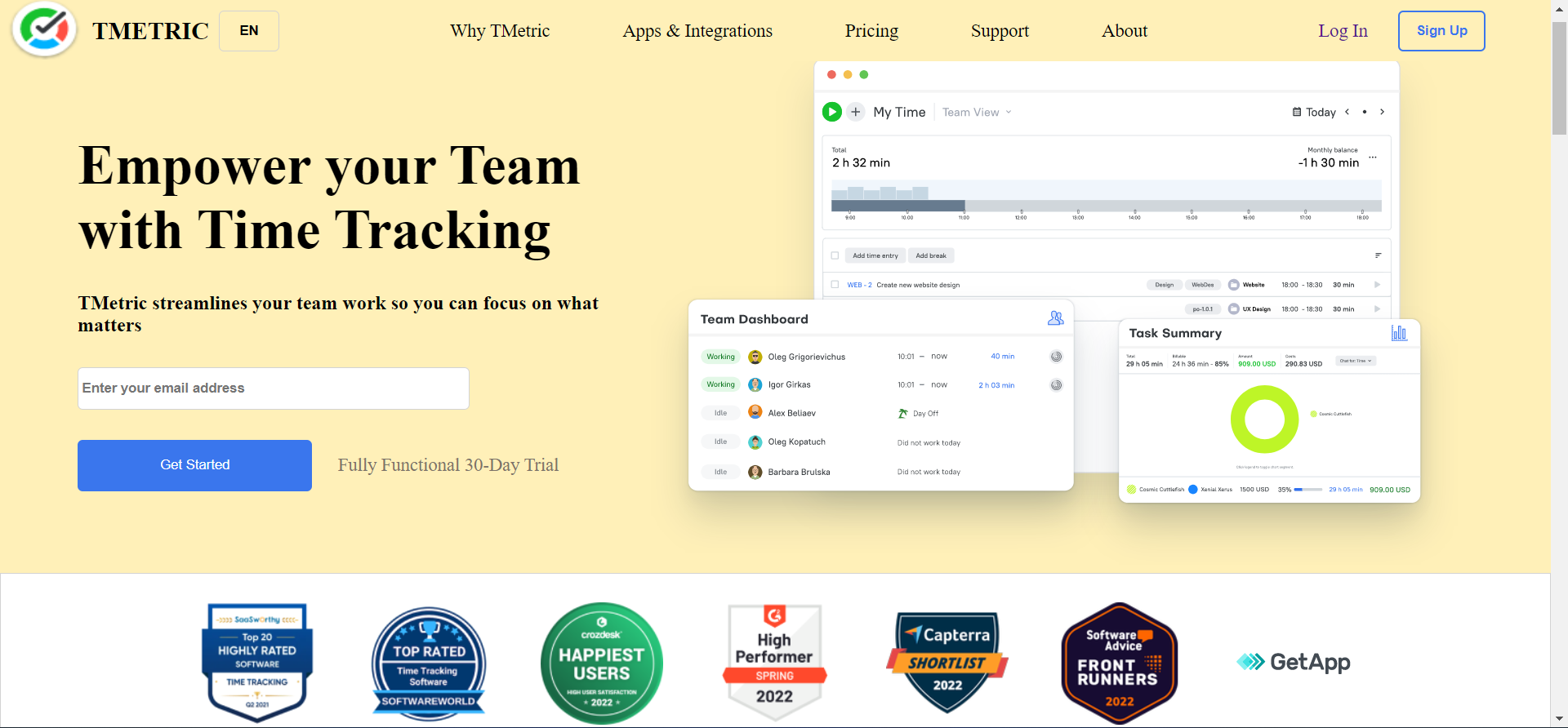Open the Pricing menu item

[x=871, y=31]
